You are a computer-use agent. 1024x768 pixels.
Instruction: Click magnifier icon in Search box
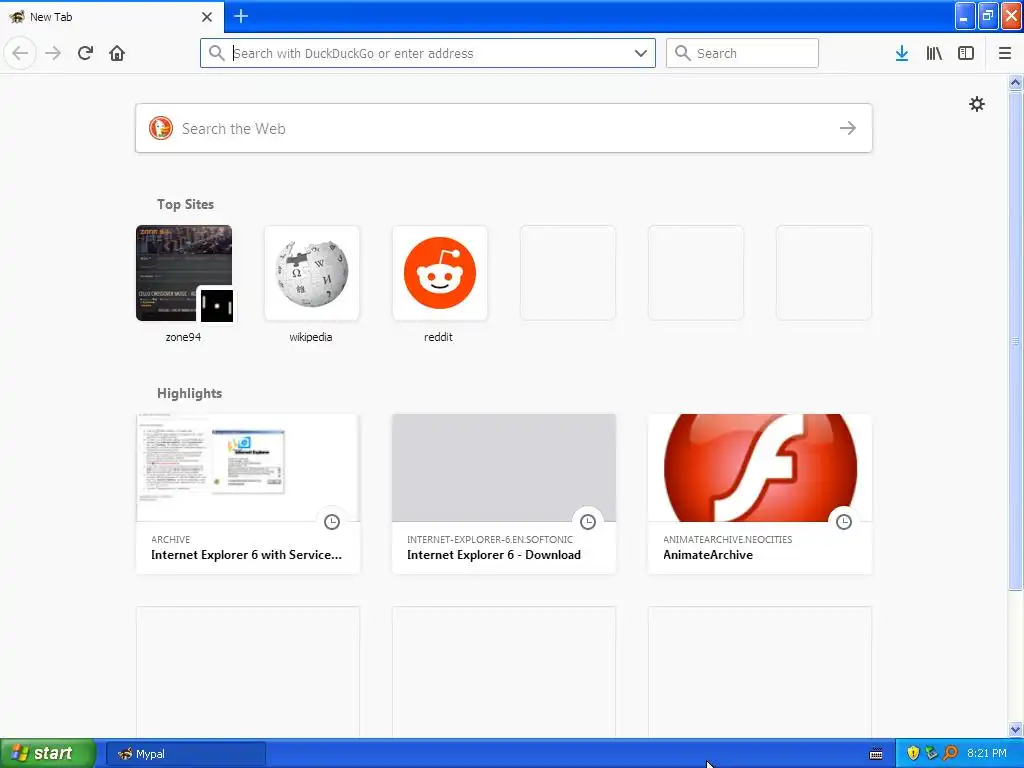682,53
